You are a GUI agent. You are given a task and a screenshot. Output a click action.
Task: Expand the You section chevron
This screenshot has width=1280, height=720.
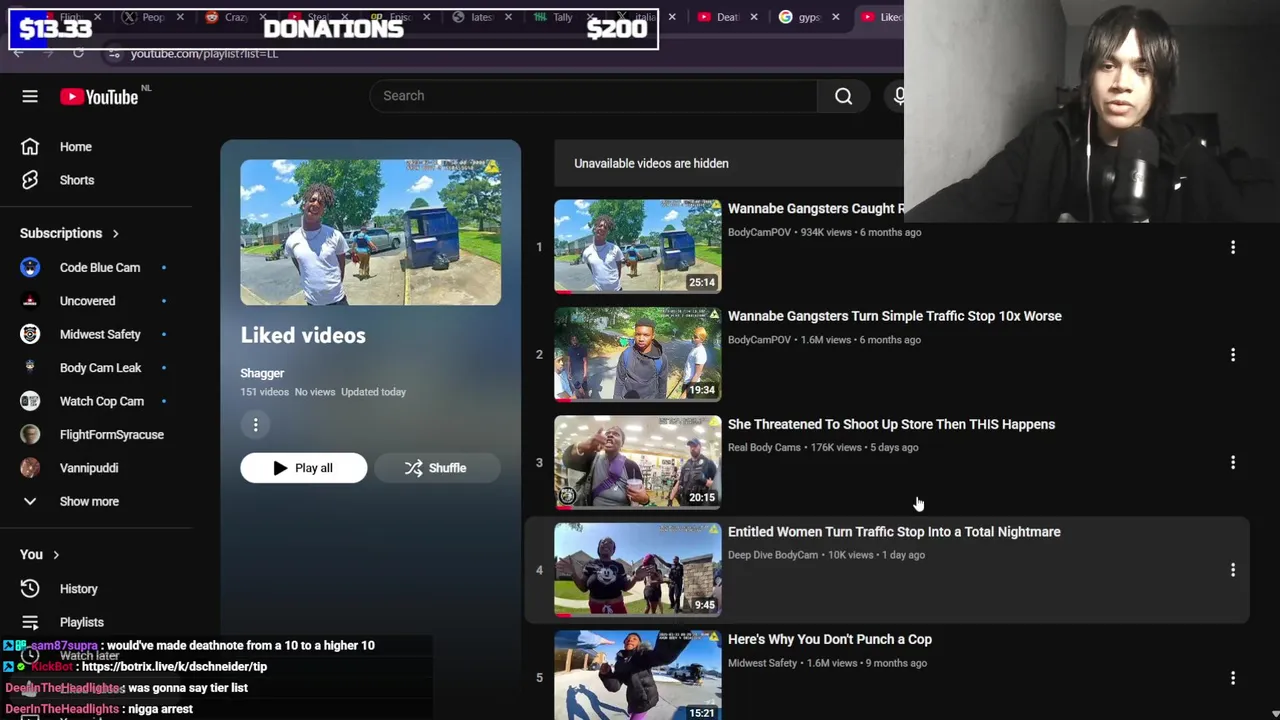point(56,555)
